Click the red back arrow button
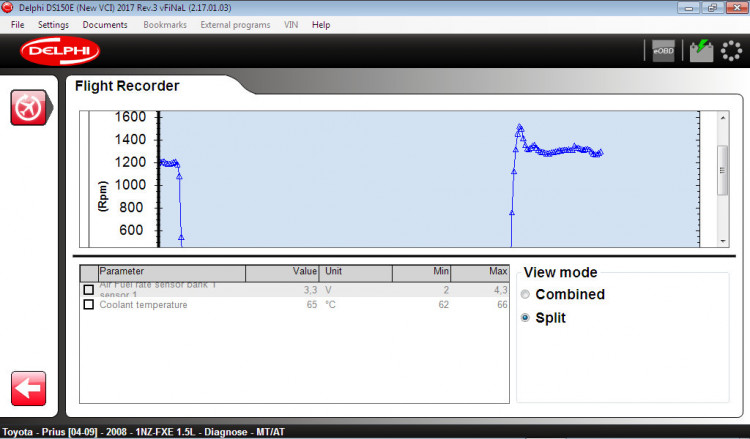This screenshot has height=439, width=750. 28,388
